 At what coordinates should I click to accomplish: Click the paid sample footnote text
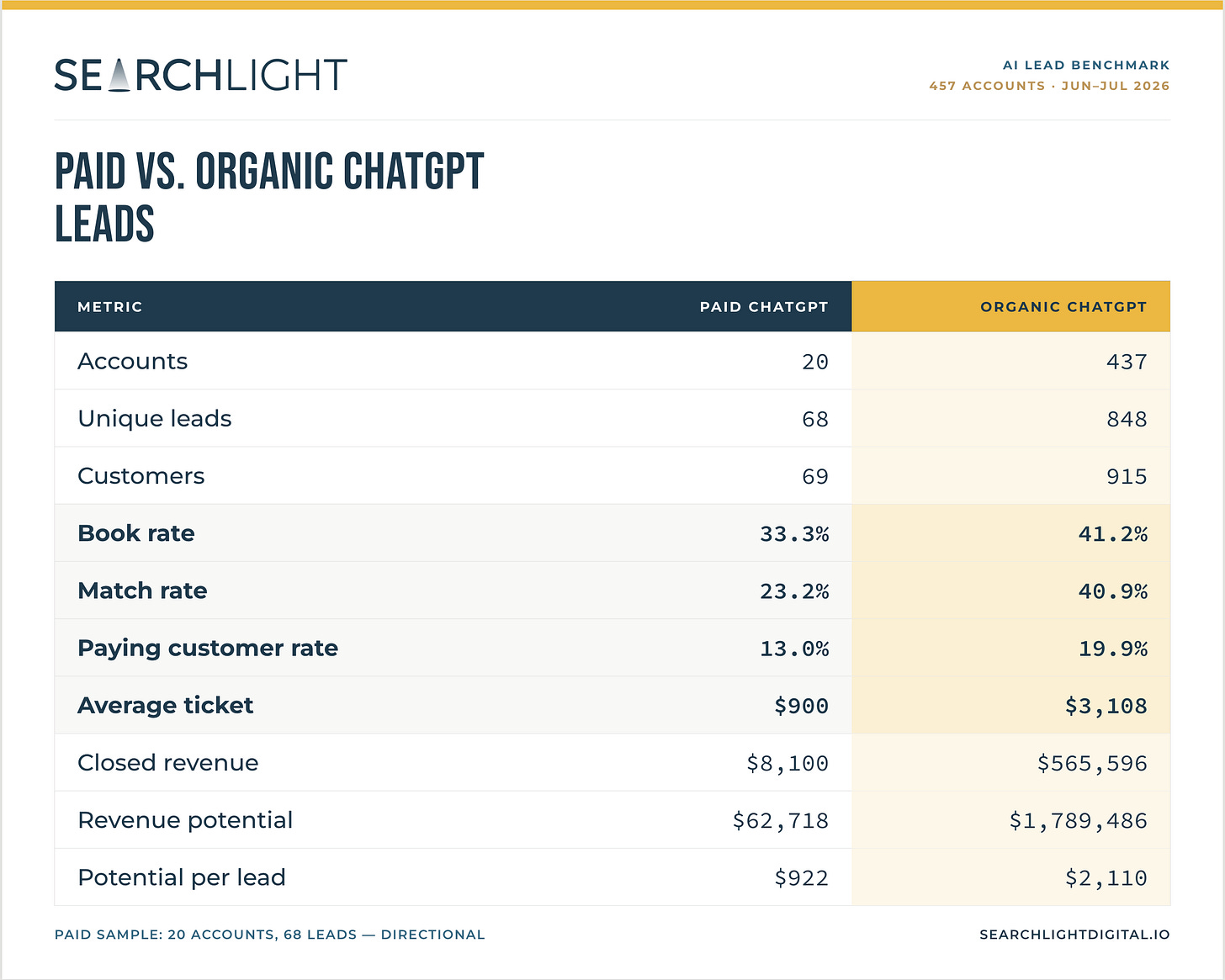click(x=270, y=935)
